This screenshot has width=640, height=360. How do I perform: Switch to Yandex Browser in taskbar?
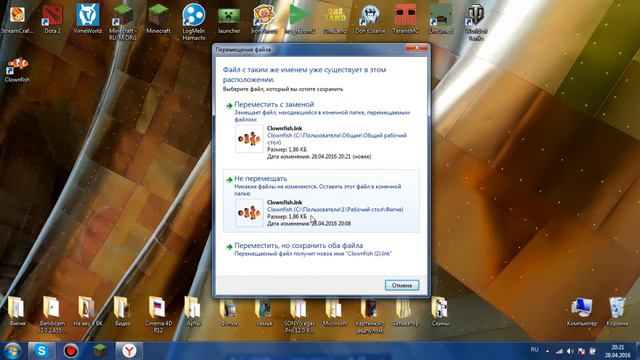pos(129,351)
